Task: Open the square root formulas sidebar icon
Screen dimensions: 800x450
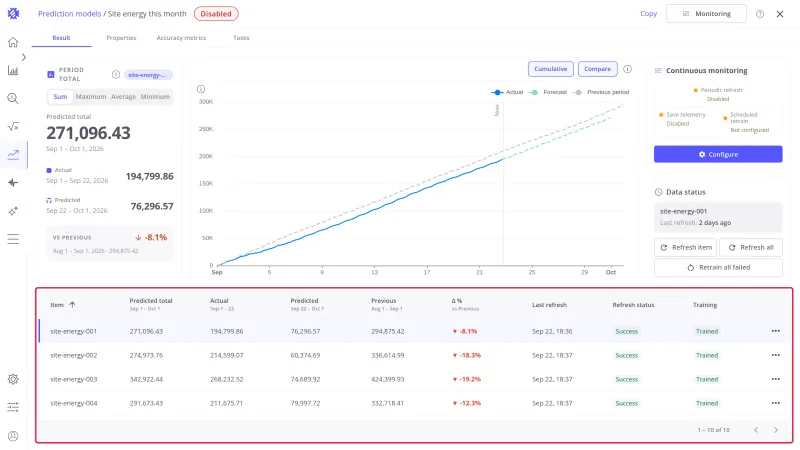Action: [13, 127]
